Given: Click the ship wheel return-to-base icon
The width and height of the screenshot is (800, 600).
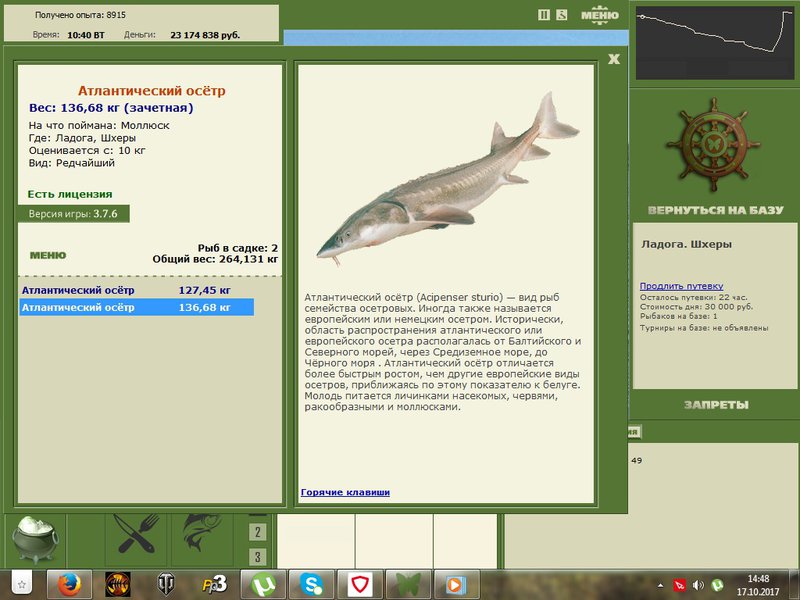Looking at the screenshot, I should coord(713,145).
